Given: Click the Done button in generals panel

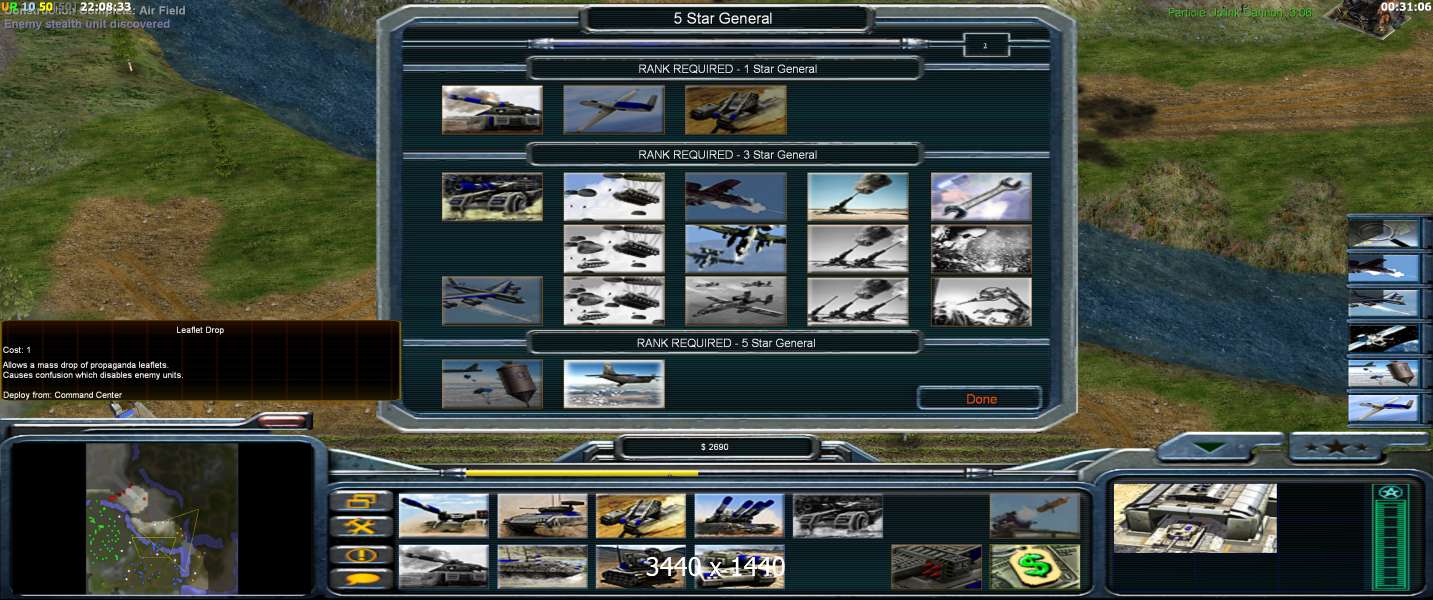Looking at the screenshot, I should click(x=981, y=399).
